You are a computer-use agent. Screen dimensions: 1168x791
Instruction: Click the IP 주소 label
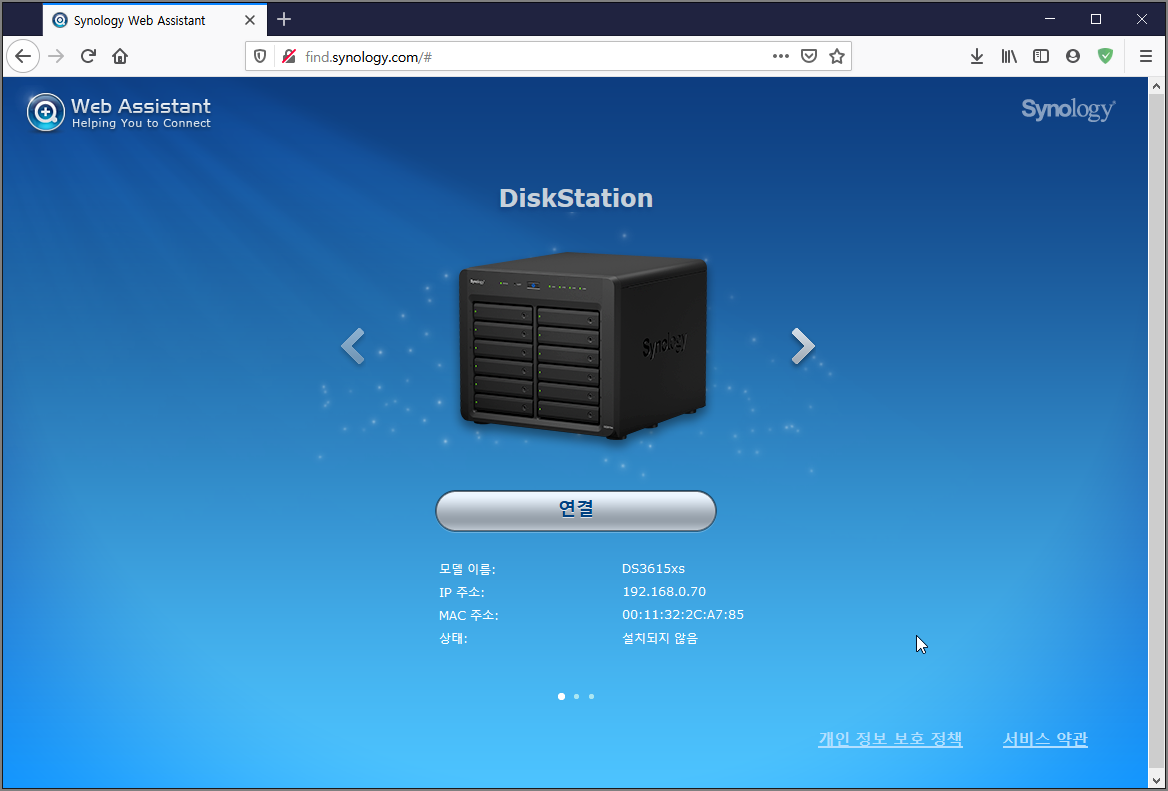(462, 592)
